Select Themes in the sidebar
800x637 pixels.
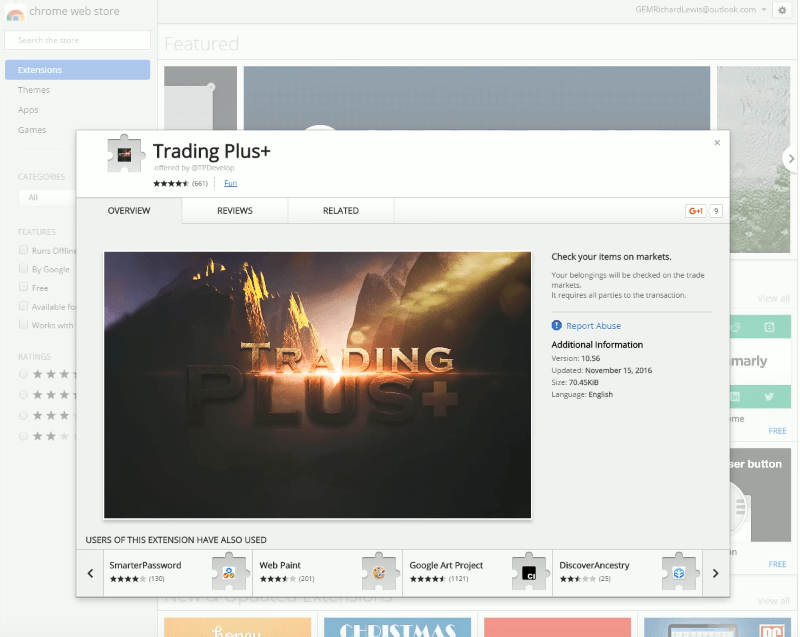[x=34, y=90]
